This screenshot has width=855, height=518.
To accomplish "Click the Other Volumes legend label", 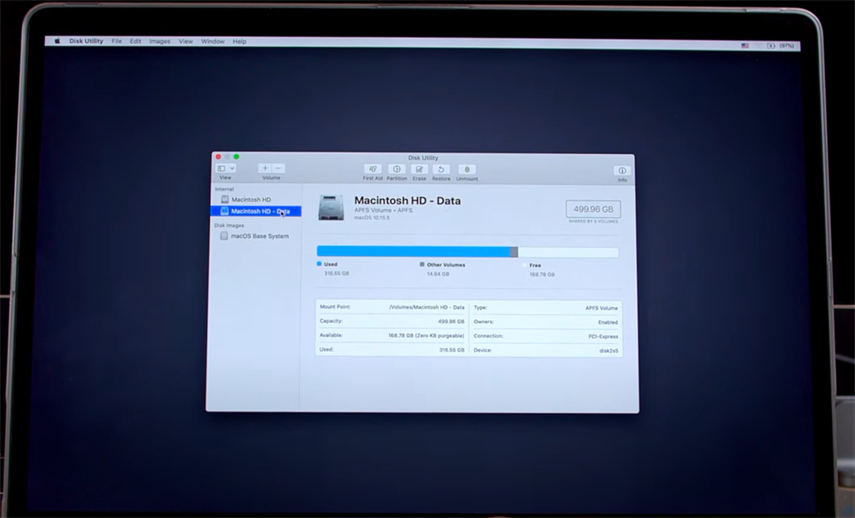I will tap(446, 265).
